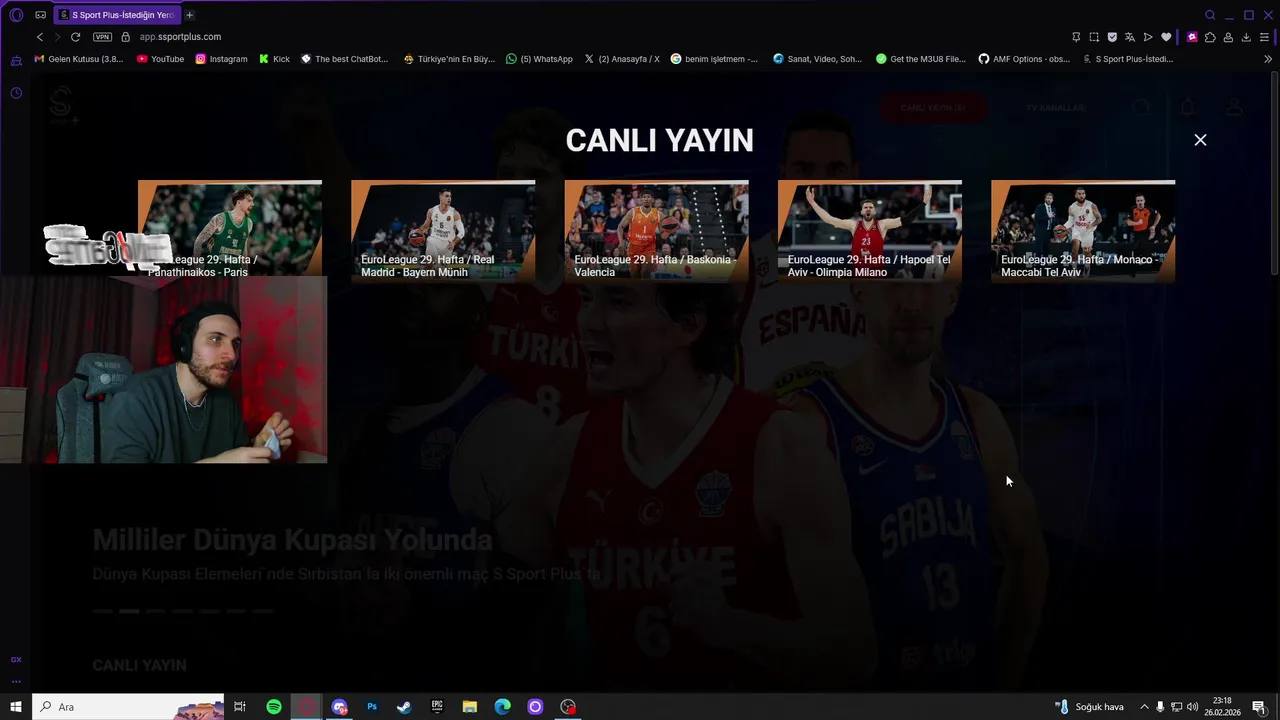Open the S Sport Plus bookmark
Viewport: 1280px width, 720px height.
point(1128,59)
